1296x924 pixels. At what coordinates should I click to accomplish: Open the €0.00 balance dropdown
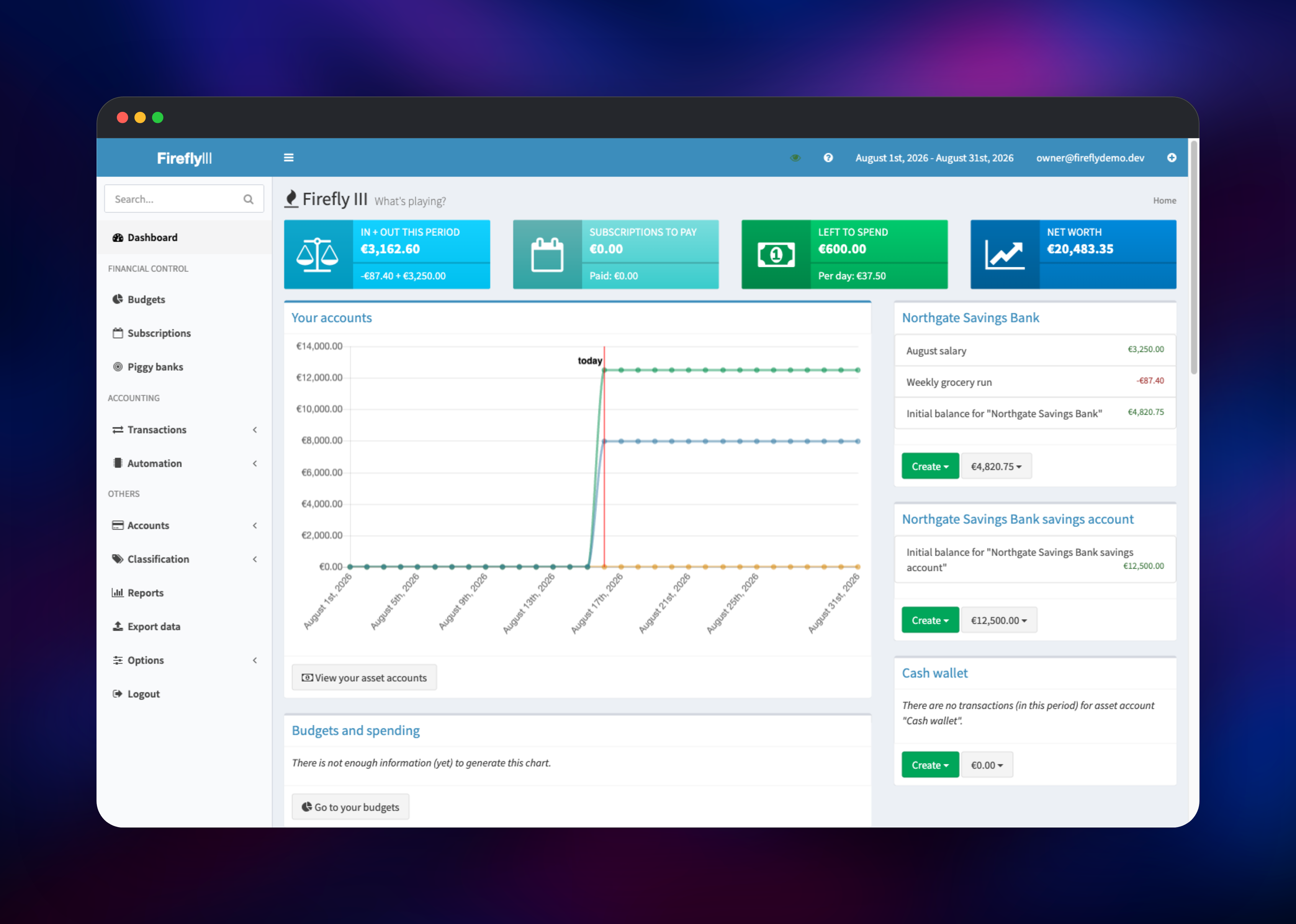pyautogui.click(x=987, y=765)
